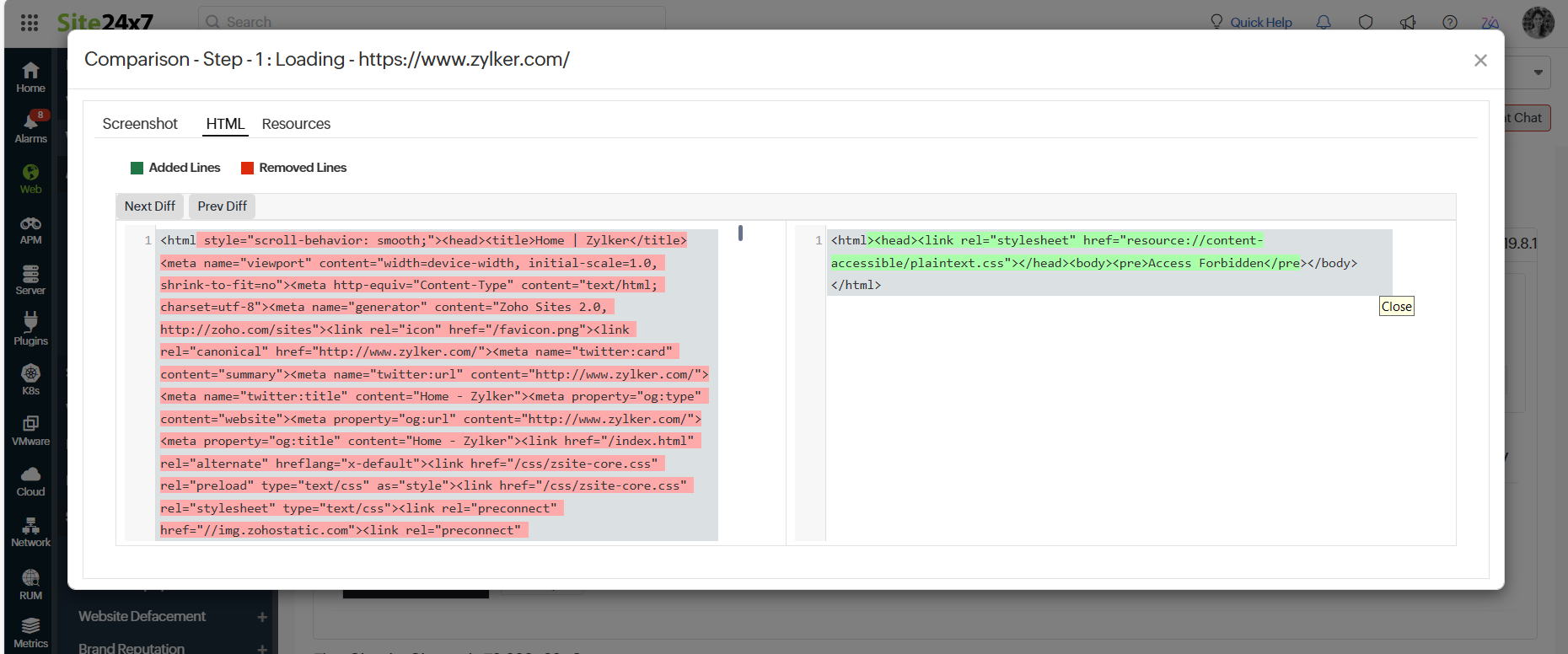Open the APM sidebar icon
Viewport: 1568px width, 654px height.
(x=30, y=228)
